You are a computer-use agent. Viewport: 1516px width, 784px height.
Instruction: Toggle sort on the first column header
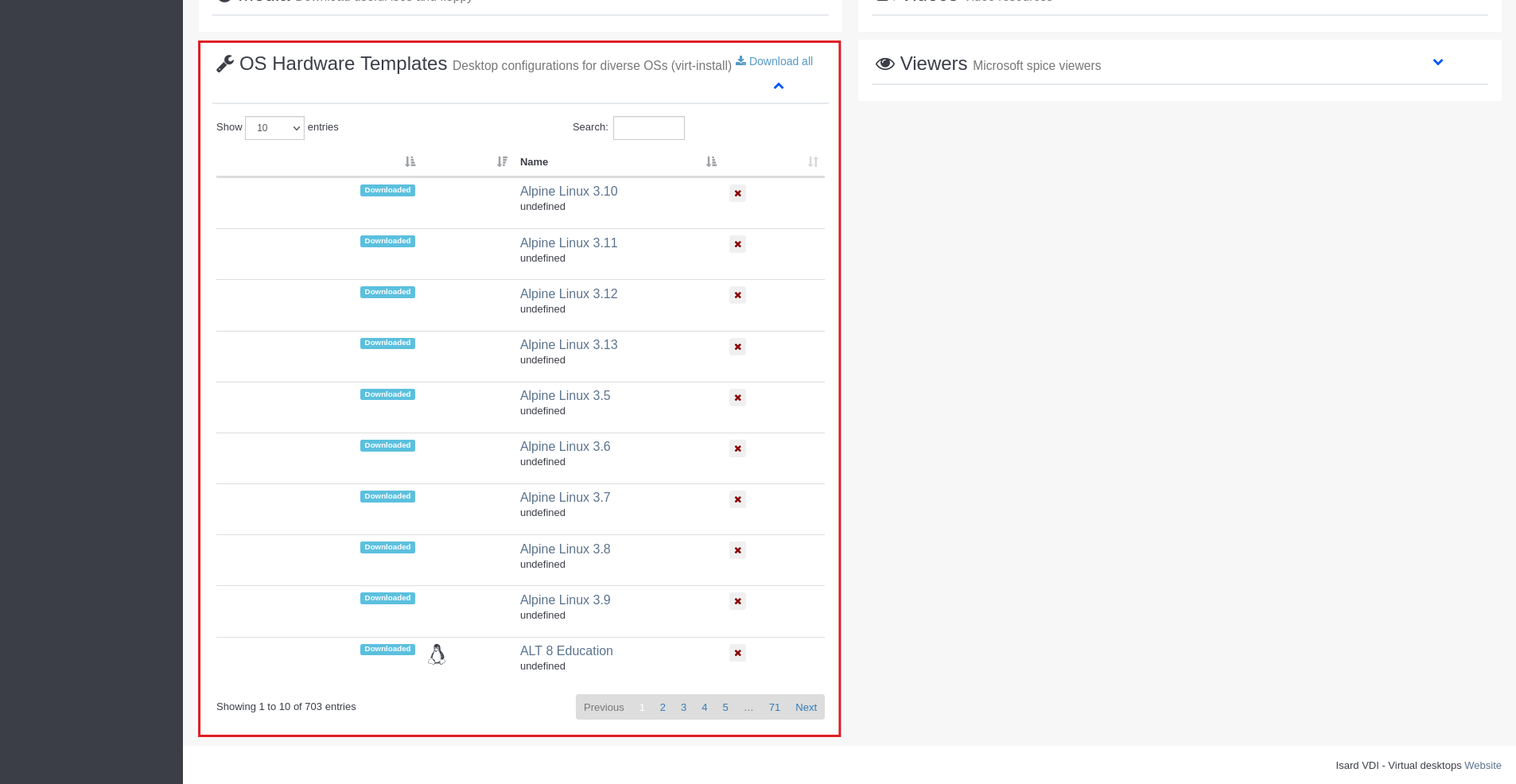point(410,162)
